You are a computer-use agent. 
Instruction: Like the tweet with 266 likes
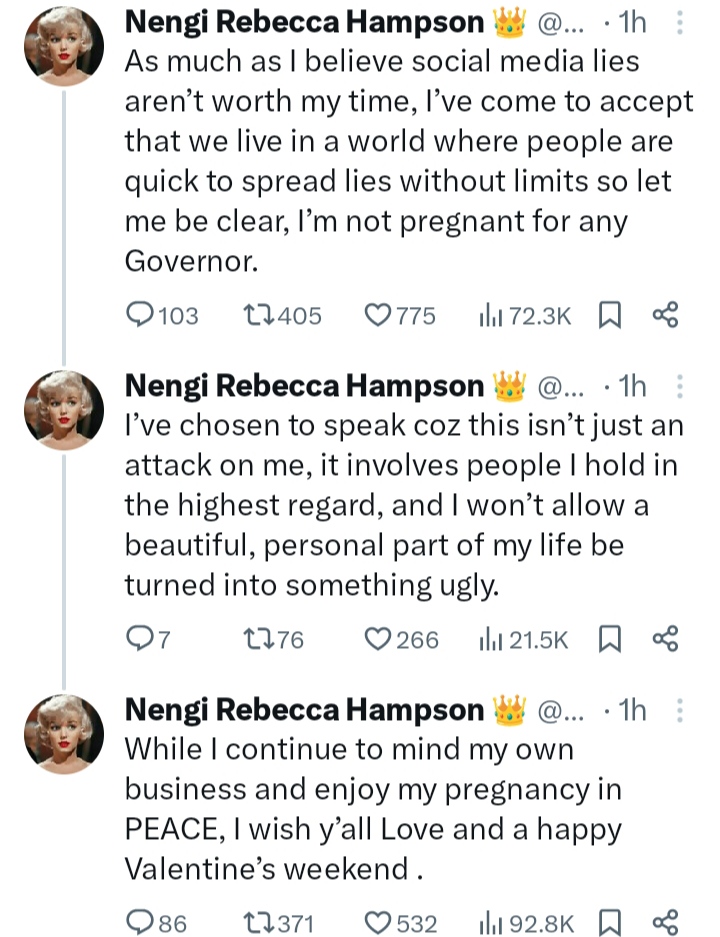point(377,639)
